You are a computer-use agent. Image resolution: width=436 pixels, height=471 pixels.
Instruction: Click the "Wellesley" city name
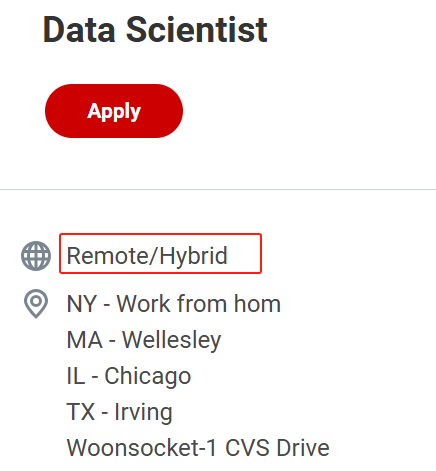(172, 340)
